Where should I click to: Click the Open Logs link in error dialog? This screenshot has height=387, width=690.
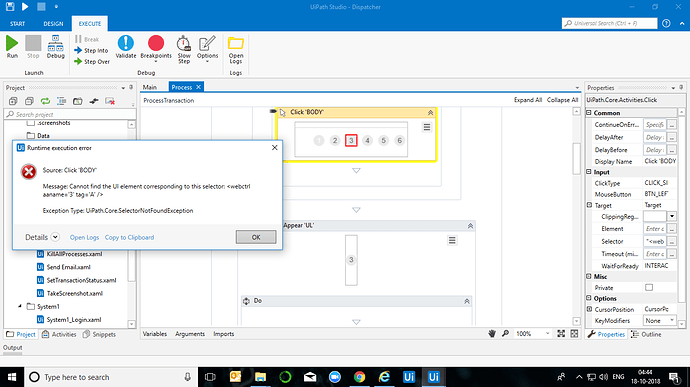(x=84, y=237)
